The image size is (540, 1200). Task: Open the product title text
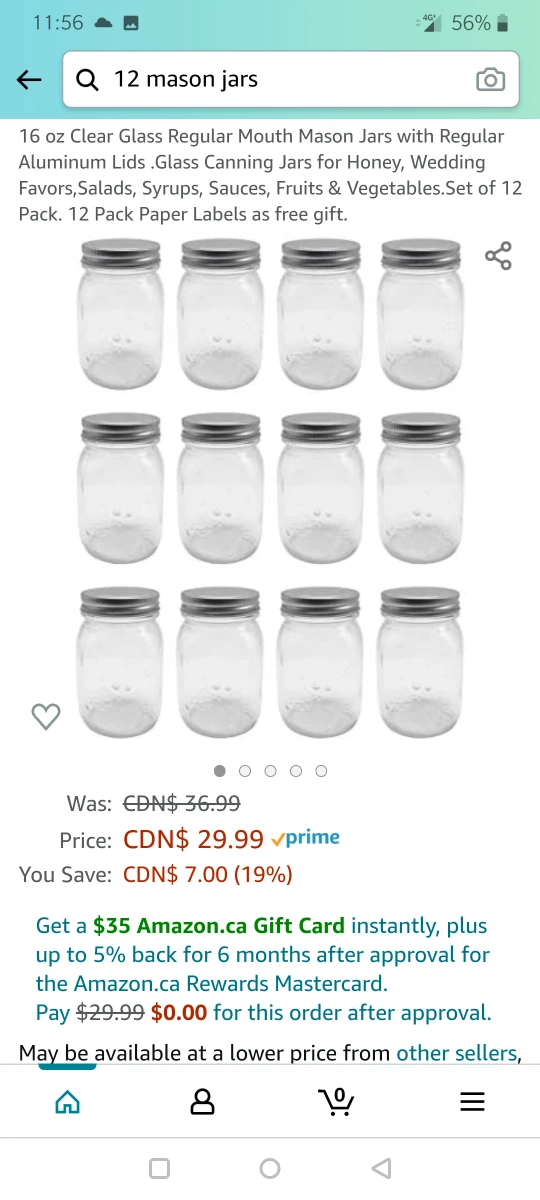click(270, 175)
